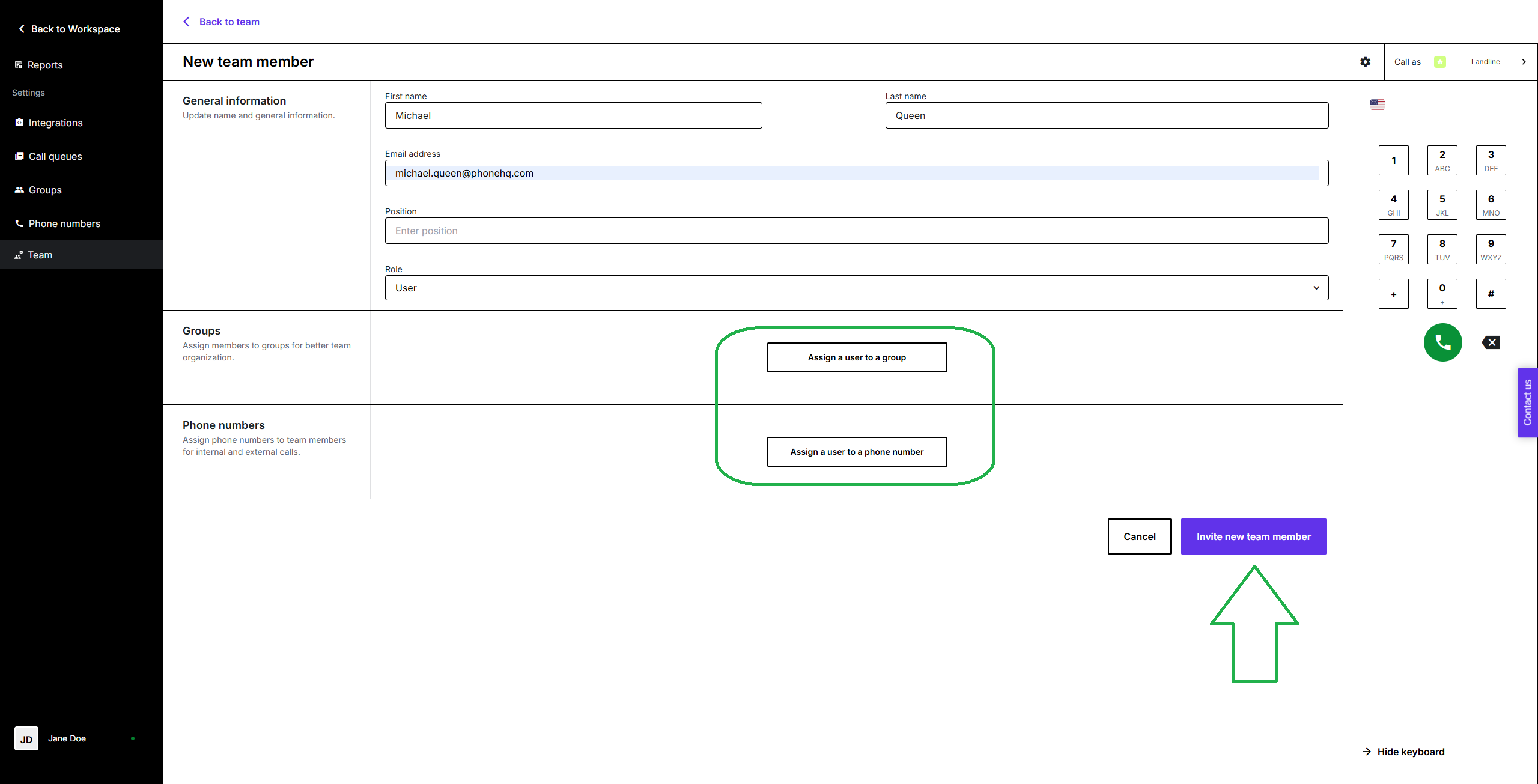Select the US flag country icon

tap(1377, 105)
